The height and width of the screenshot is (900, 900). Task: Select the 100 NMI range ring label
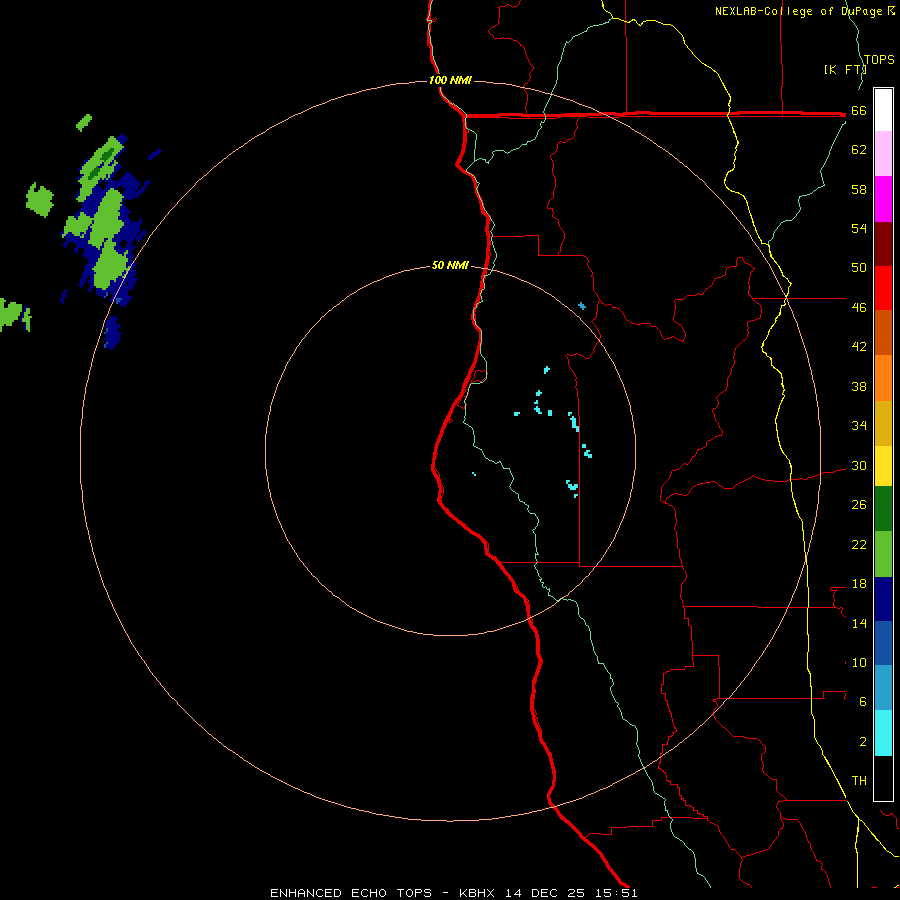450,80
